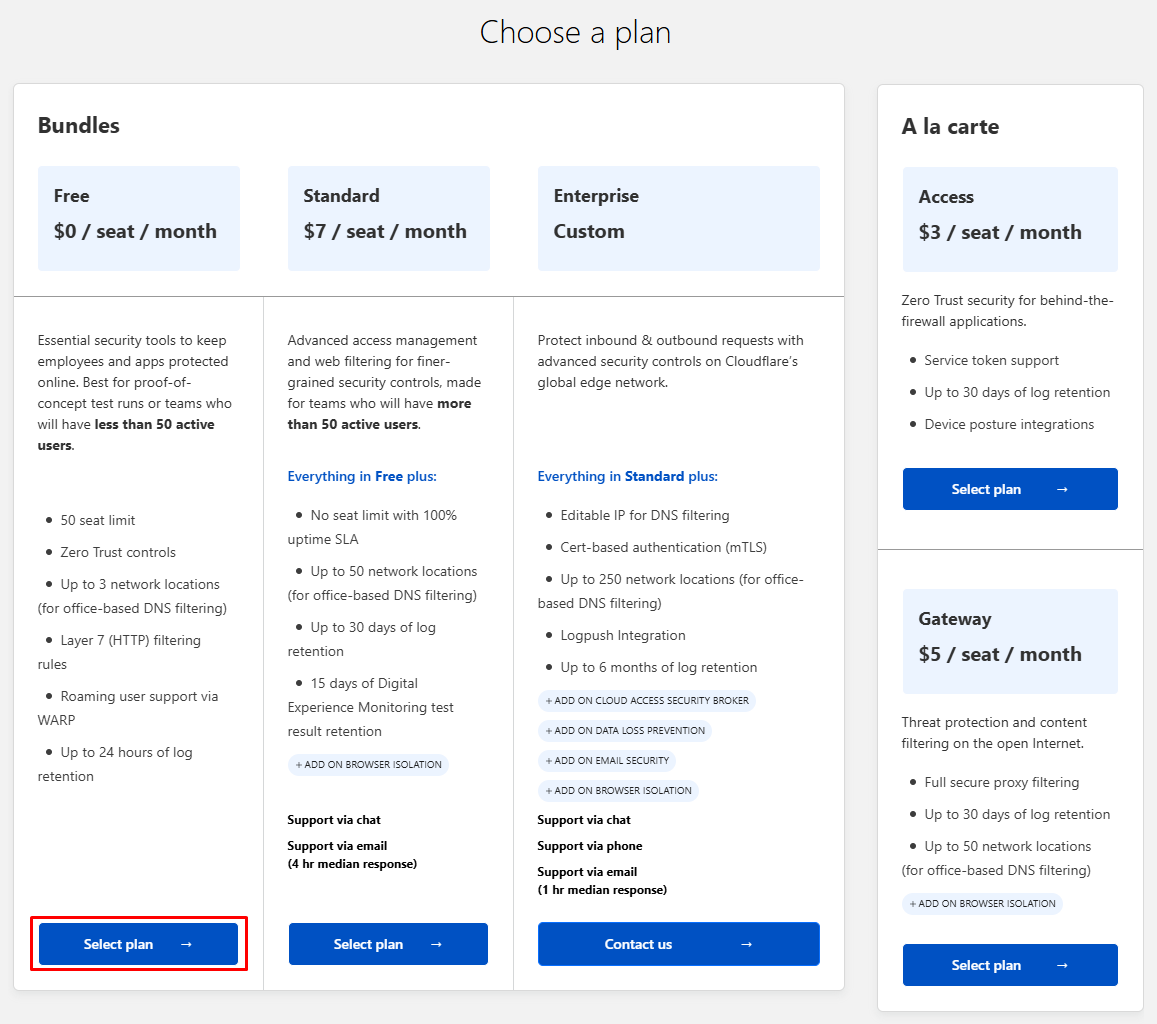Click Add On Data Loss Prevention tag
The image size is (1157, 1024).
point(625,730)
